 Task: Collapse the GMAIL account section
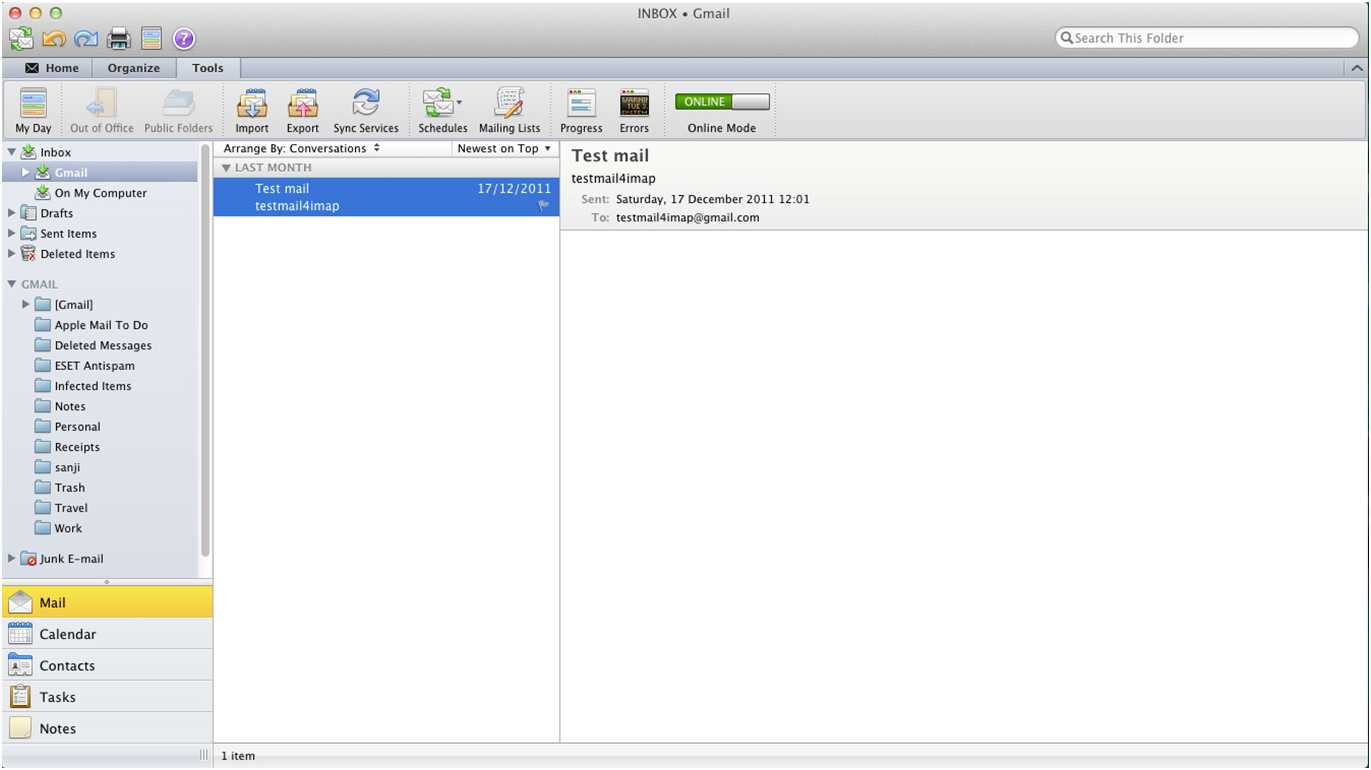[x=12, y=284]
